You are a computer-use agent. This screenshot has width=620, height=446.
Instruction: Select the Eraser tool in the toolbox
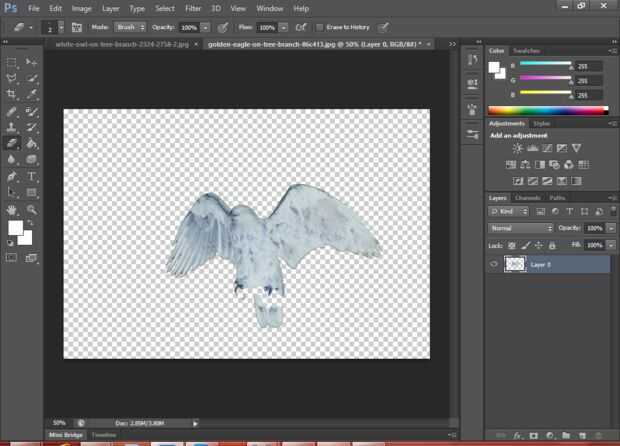click(x=12, y=143)
